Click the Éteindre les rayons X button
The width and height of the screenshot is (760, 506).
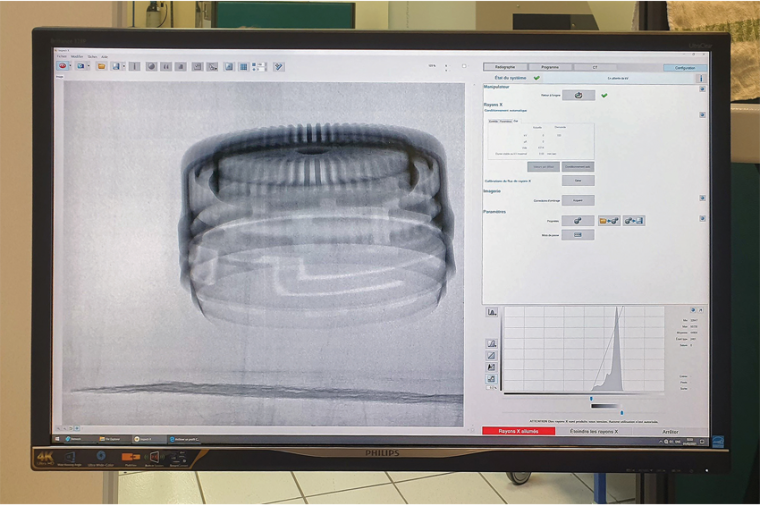pyautogui.click(x=593, y=431)
